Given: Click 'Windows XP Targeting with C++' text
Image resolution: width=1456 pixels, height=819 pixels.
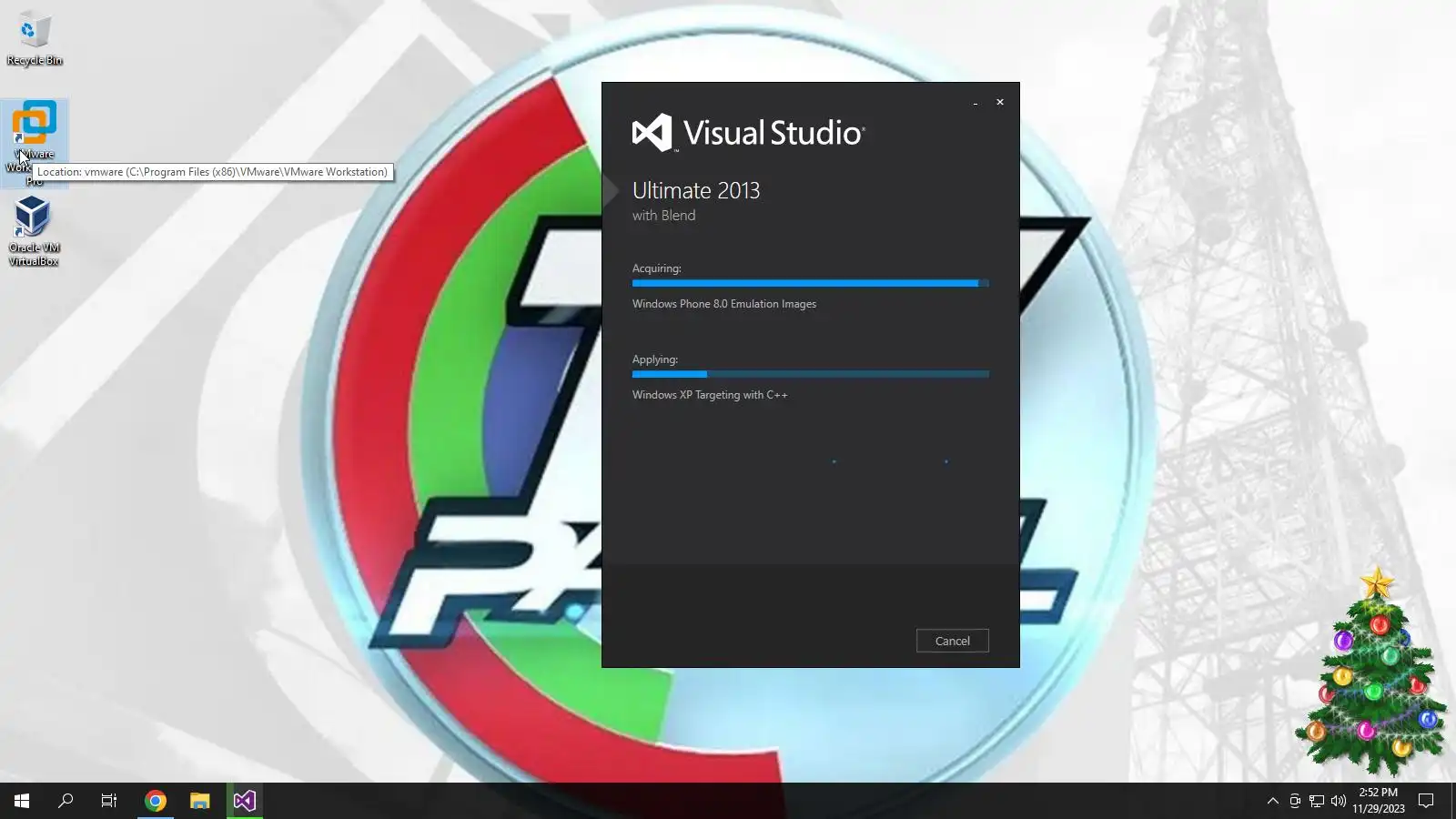Looking at the screenshot, I should (x=710, y=395).
